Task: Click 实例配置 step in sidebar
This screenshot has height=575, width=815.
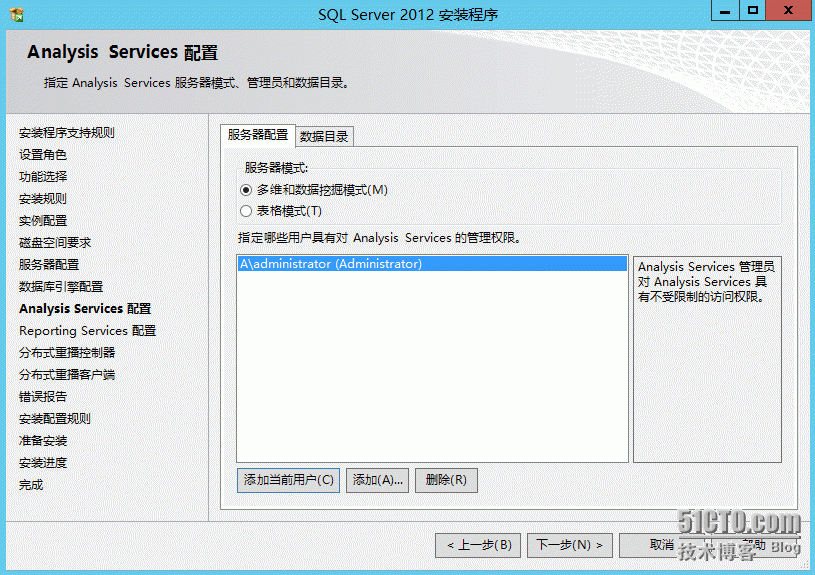Action: (x=43, y=220)
